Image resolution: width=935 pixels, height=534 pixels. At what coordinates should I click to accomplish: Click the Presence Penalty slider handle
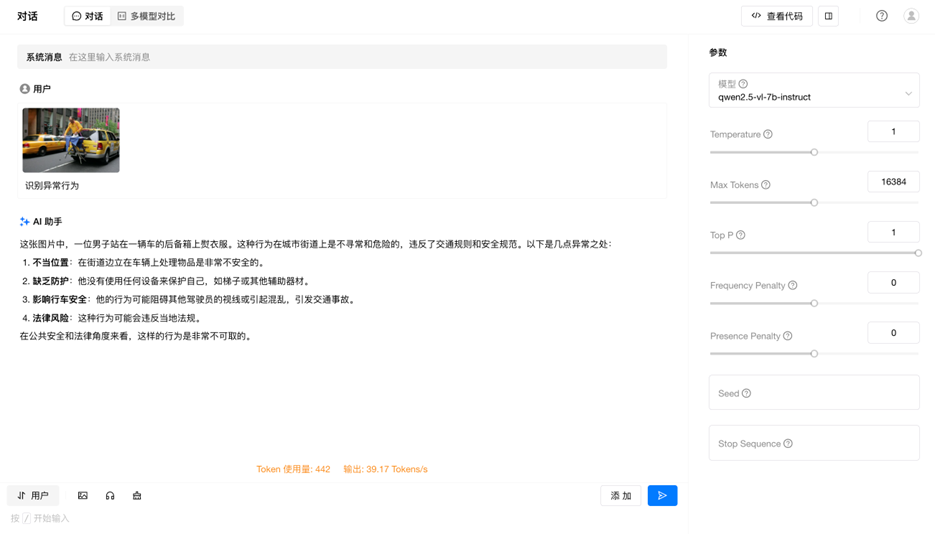click(x=814, y=354)
